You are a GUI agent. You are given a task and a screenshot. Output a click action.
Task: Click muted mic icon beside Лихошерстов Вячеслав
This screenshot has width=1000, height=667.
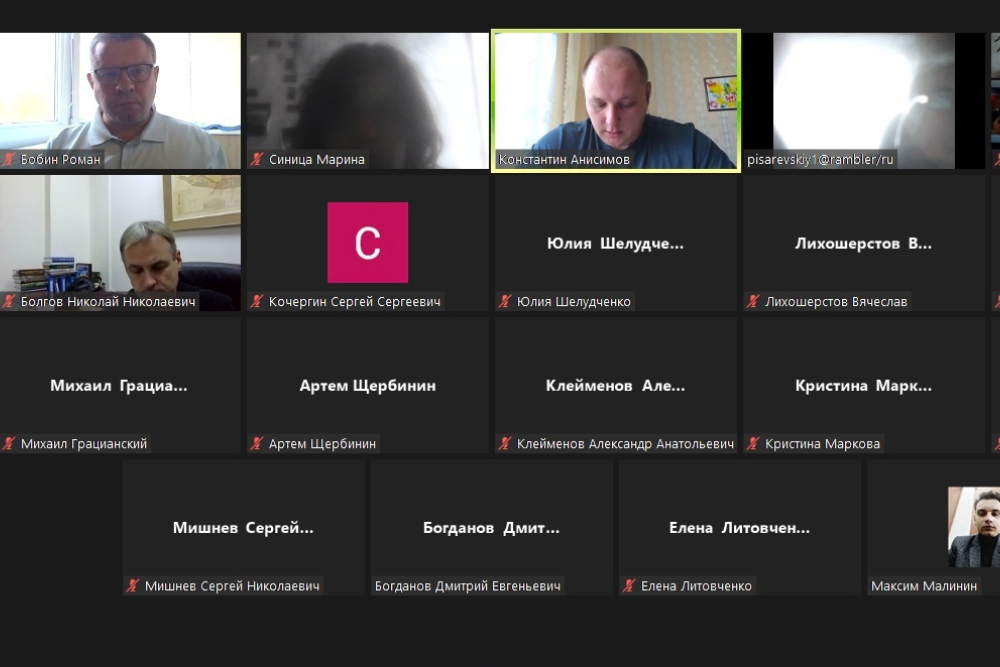(753, 302)
